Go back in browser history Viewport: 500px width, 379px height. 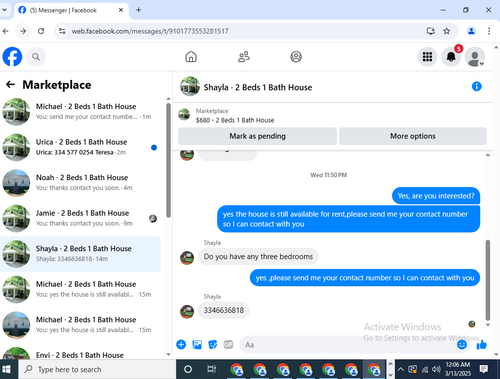tap(6, 31)
